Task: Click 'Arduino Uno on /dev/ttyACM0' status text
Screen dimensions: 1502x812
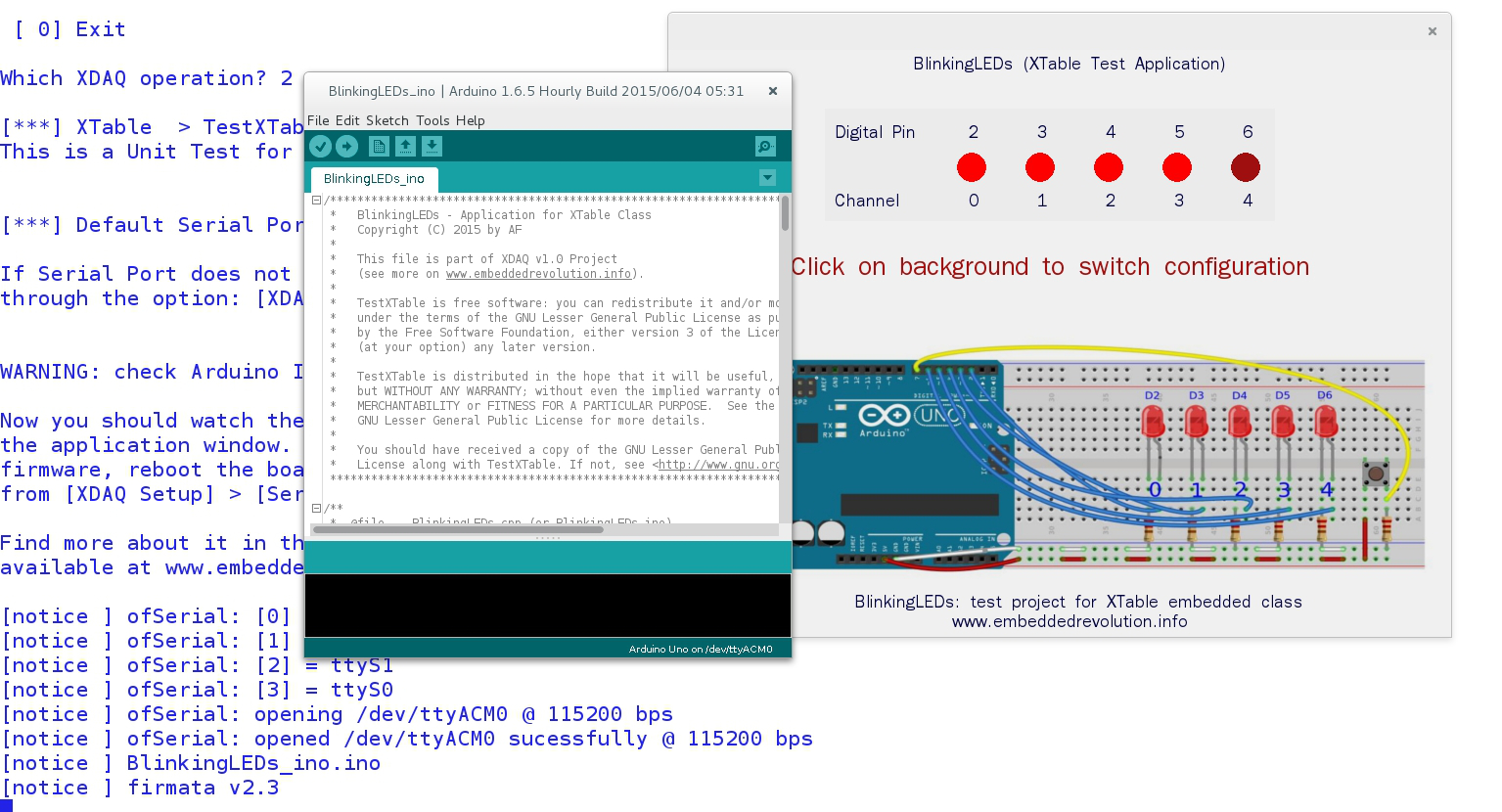Action: 701,649
